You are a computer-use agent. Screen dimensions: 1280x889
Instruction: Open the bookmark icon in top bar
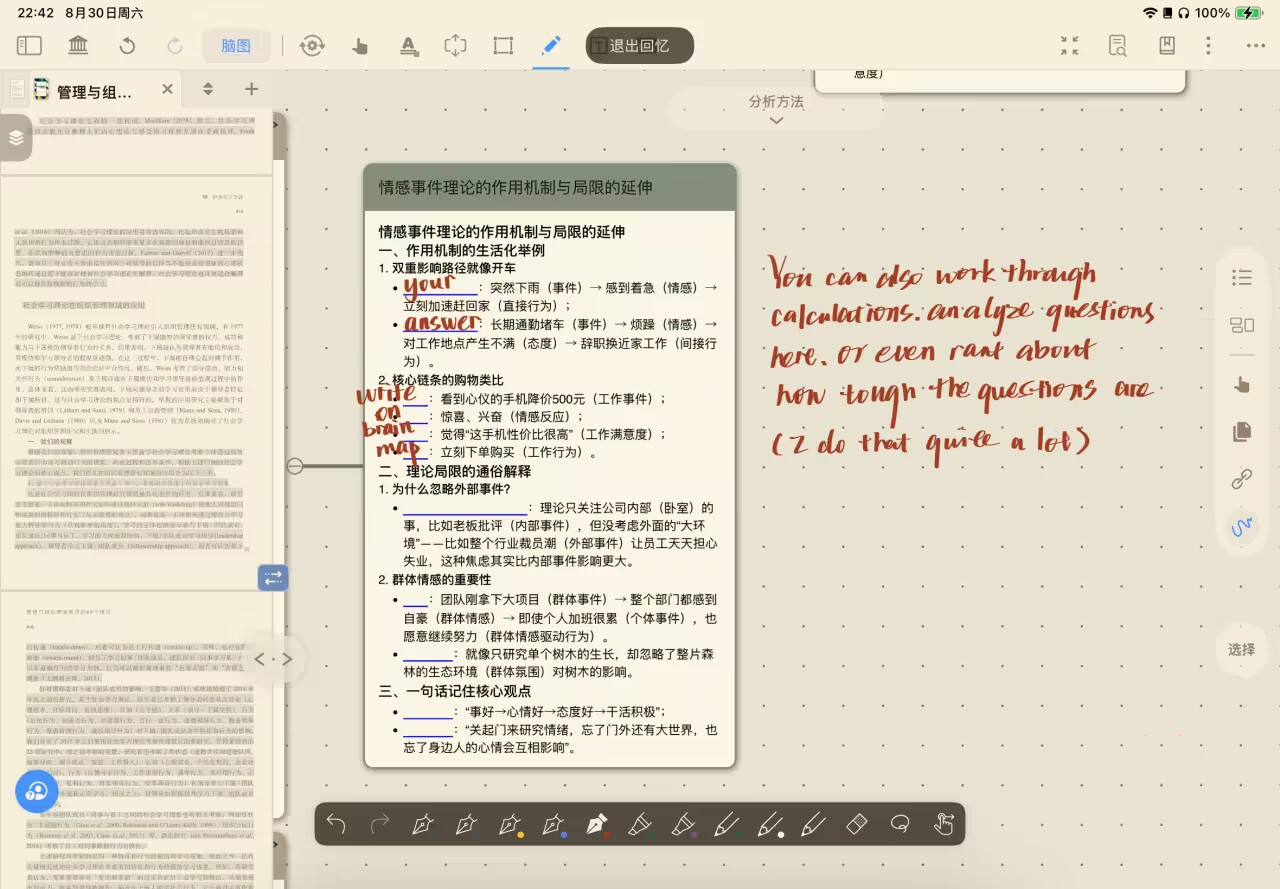pos(1166,45)
